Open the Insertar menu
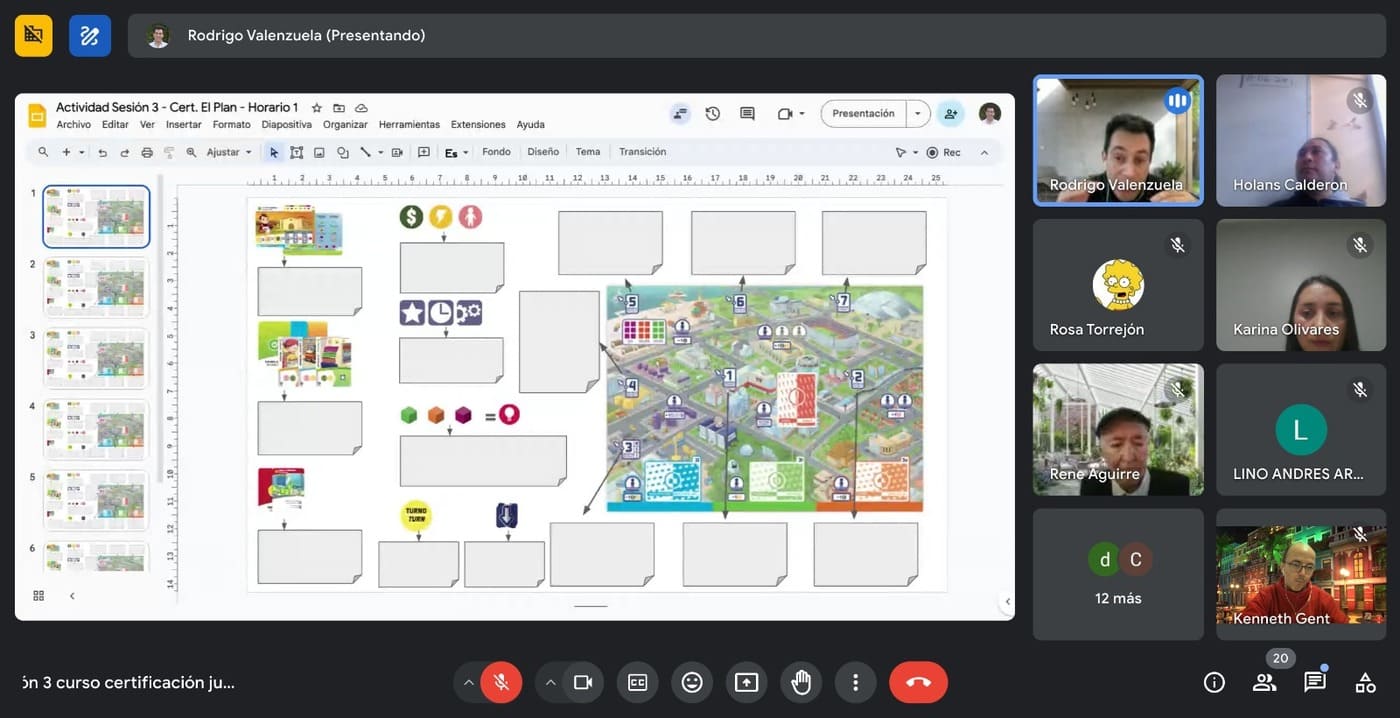The image size is (1400, 718). 184,125
